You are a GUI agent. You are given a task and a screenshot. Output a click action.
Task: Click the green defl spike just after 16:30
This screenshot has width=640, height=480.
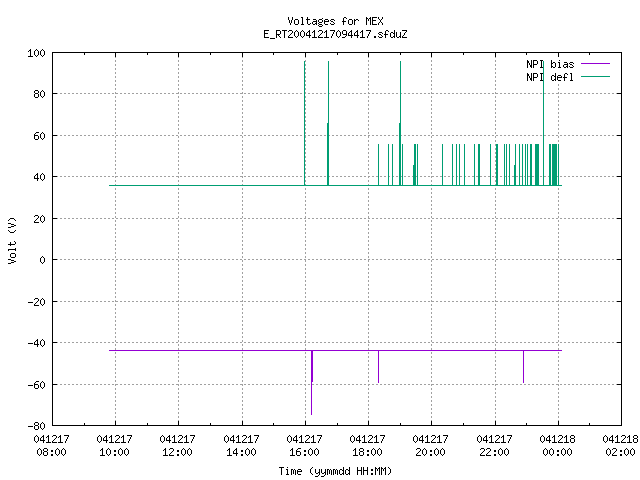click(328, 122)
